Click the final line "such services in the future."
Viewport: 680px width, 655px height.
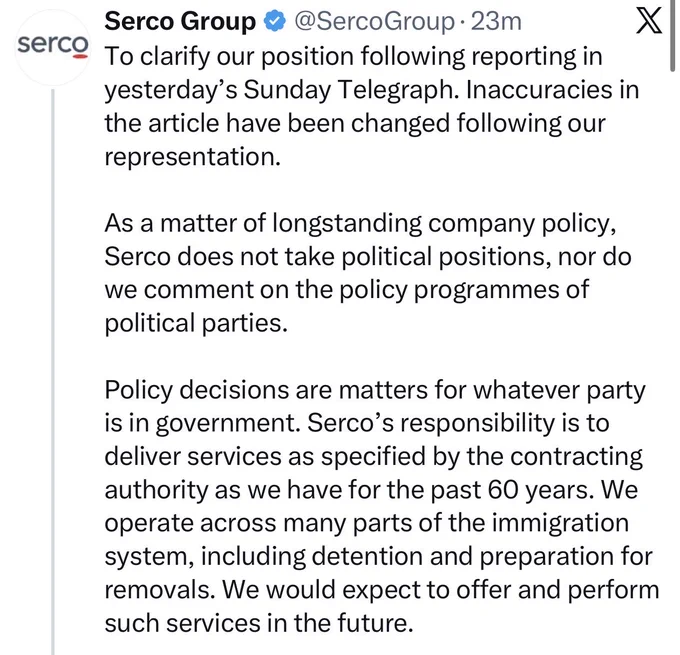coord(259,623)
